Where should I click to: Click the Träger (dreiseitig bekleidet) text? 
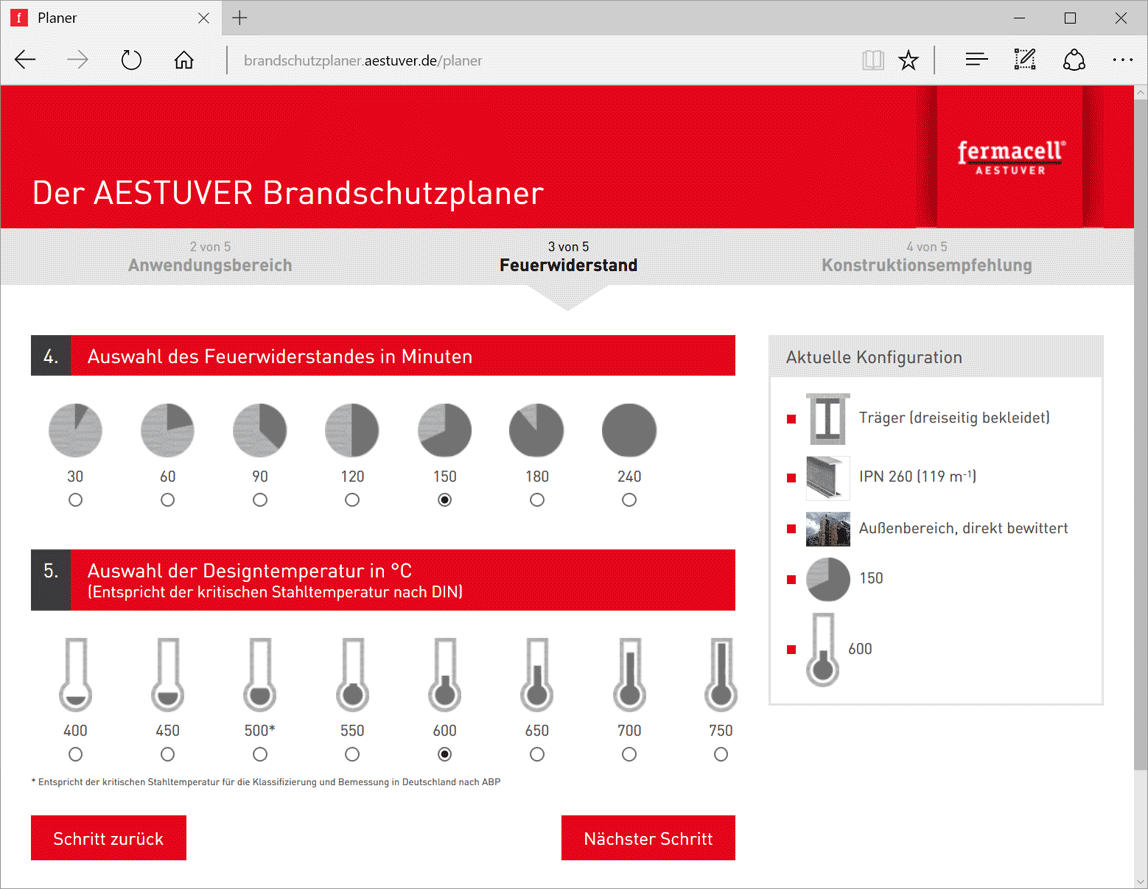[954, 417]
